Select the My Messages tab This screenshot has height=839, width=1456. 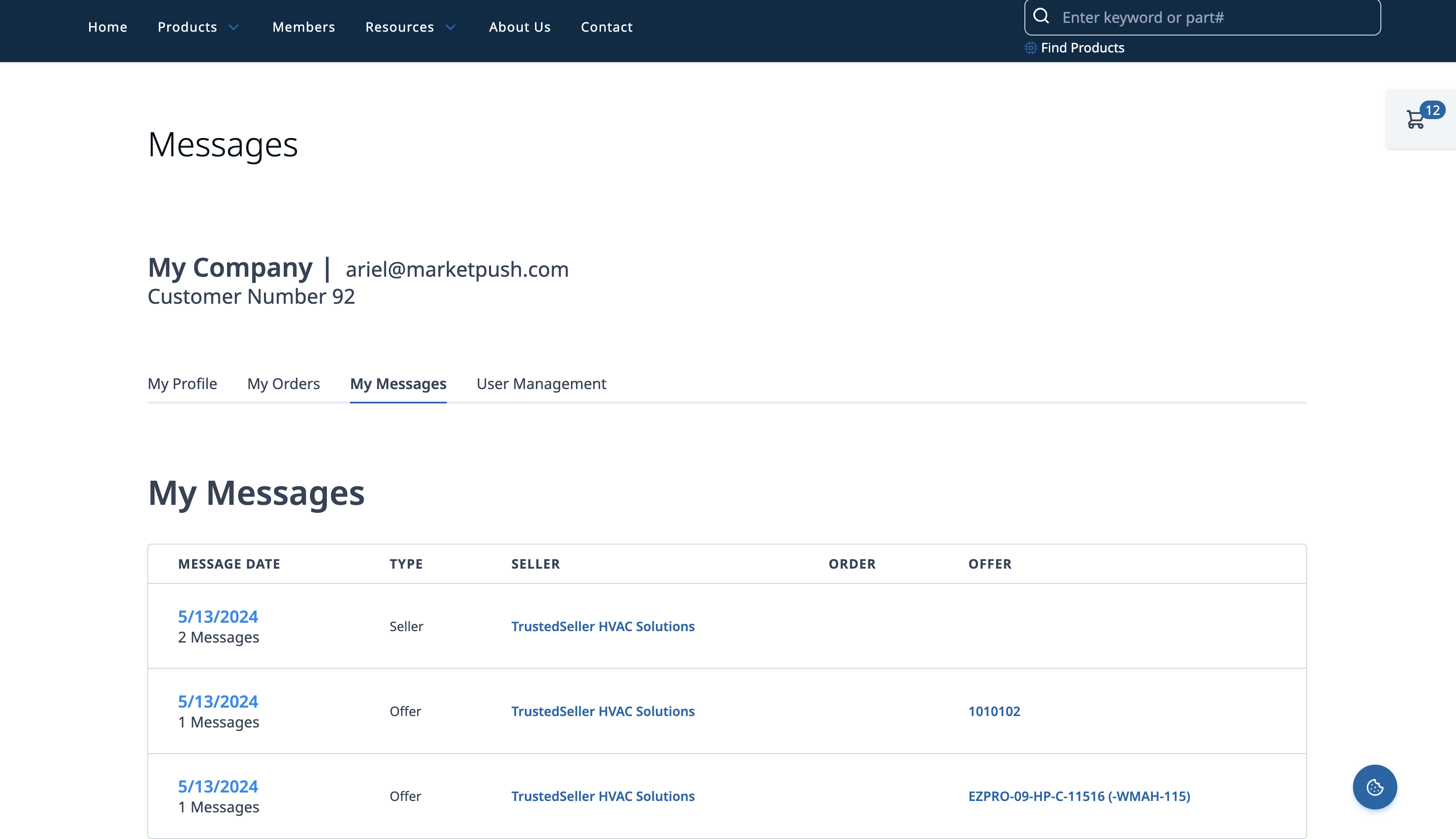398,384
